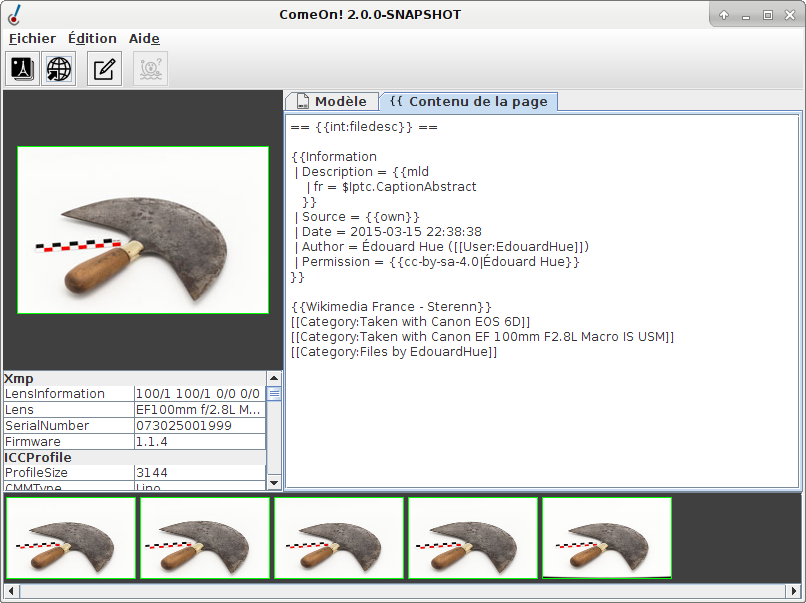Select the Lens metadata row label
This screenshot has width=806, height=603.
[69, 410]
